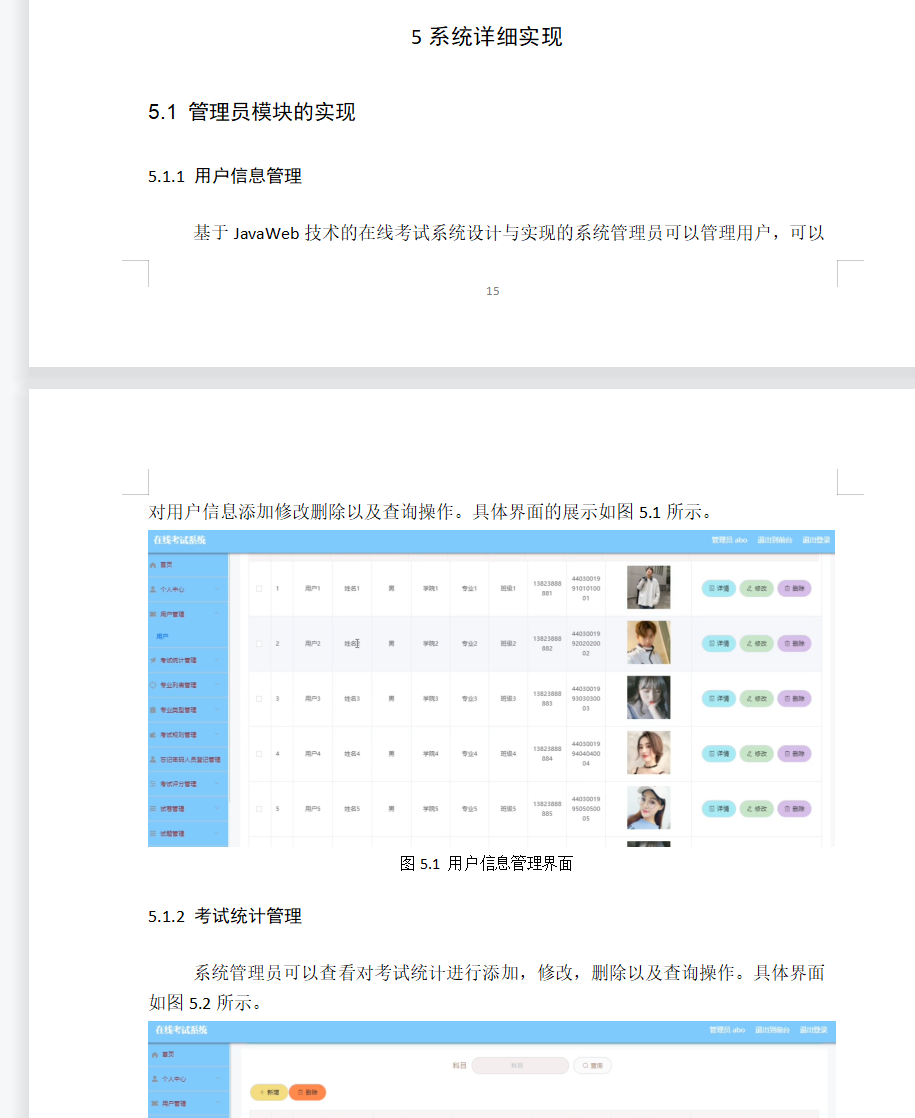
Task: Click the 考试统计管理 sidebar icon
Action: coord(153,661)
